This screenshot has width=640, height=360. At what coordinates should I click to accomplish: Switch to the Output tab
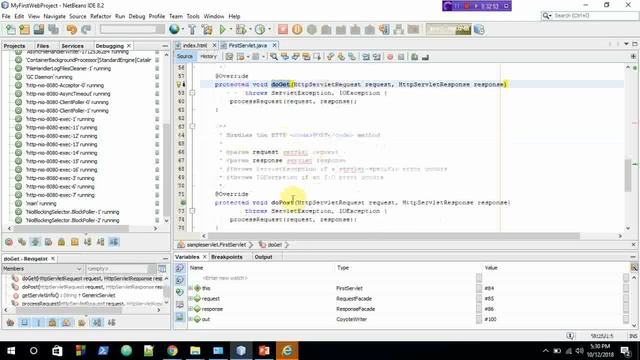[x=263, y=257]
